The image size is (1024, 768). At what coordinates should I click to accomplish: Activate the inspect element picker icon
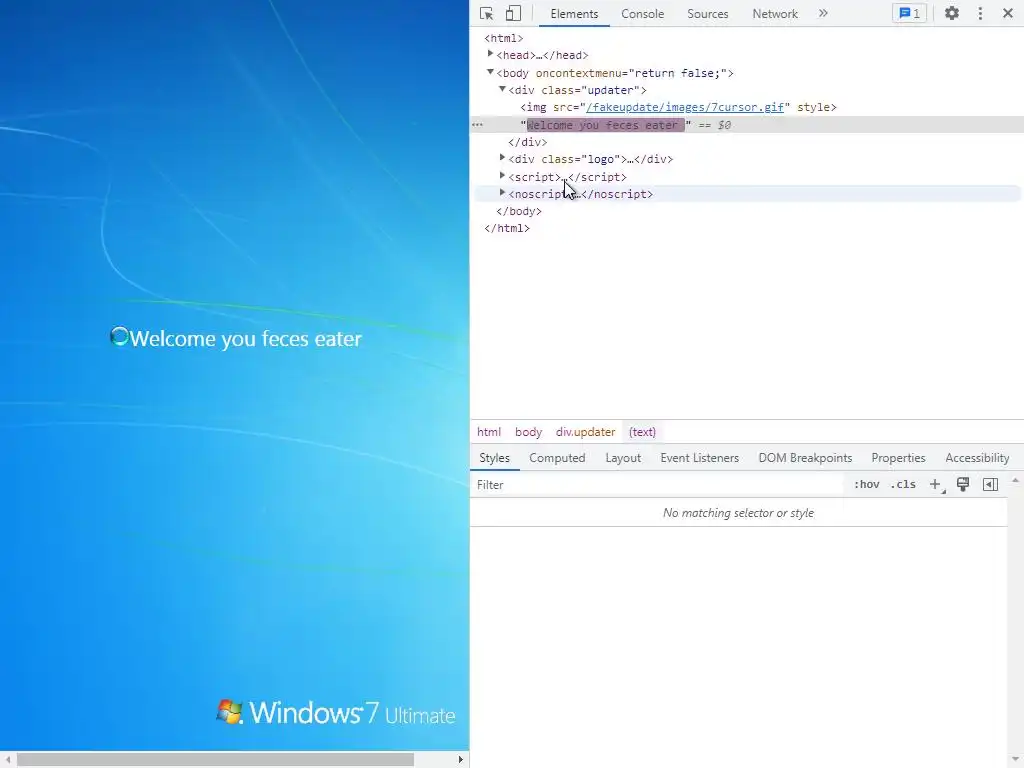[487, 13]
